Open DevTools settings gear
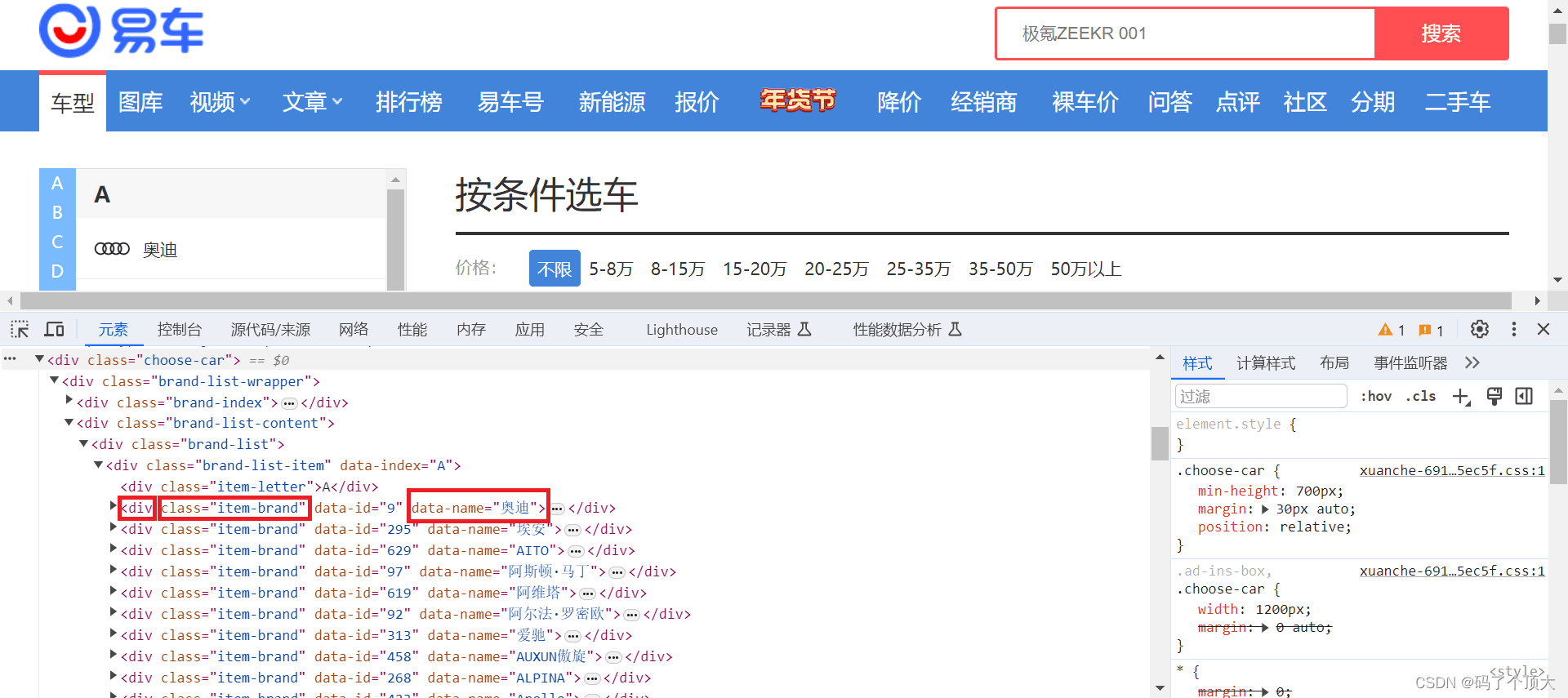This screenshot has width=1568, height=698. [1479, 329]
